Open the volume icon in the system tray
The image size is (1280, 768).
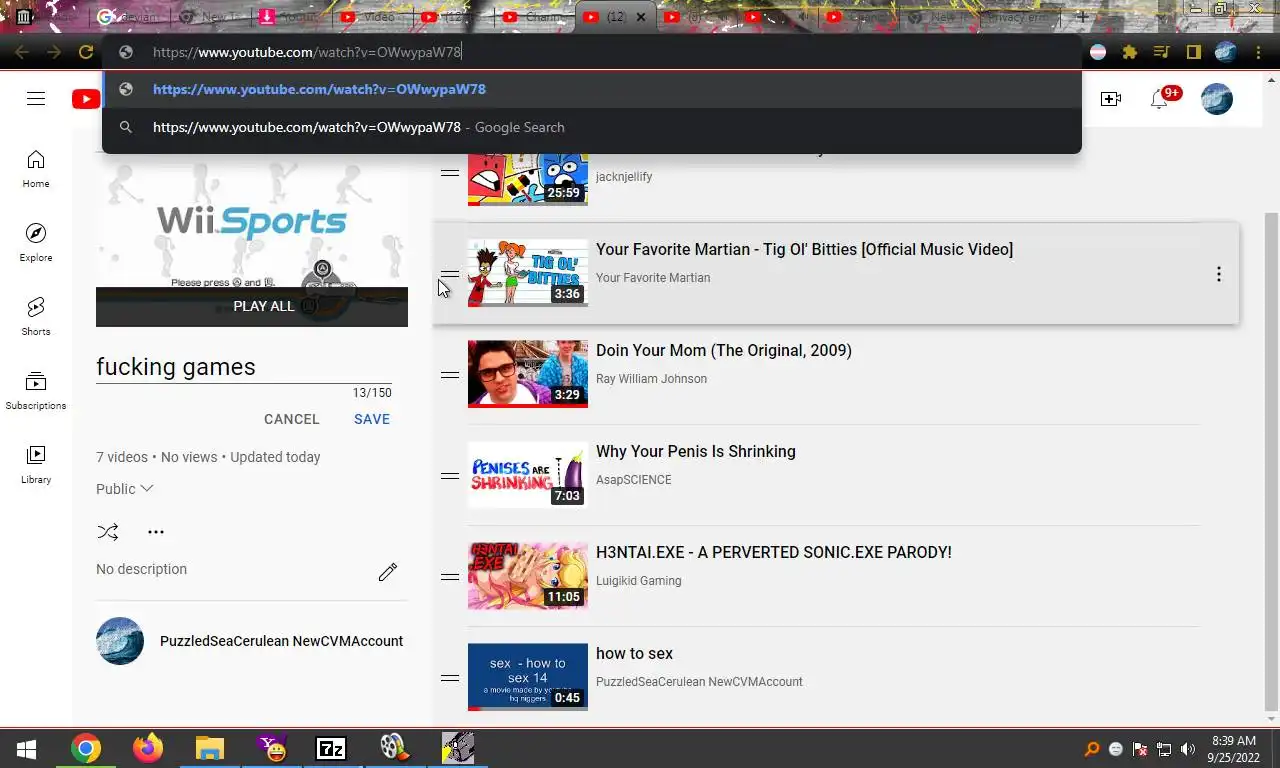coord(1188,749)
